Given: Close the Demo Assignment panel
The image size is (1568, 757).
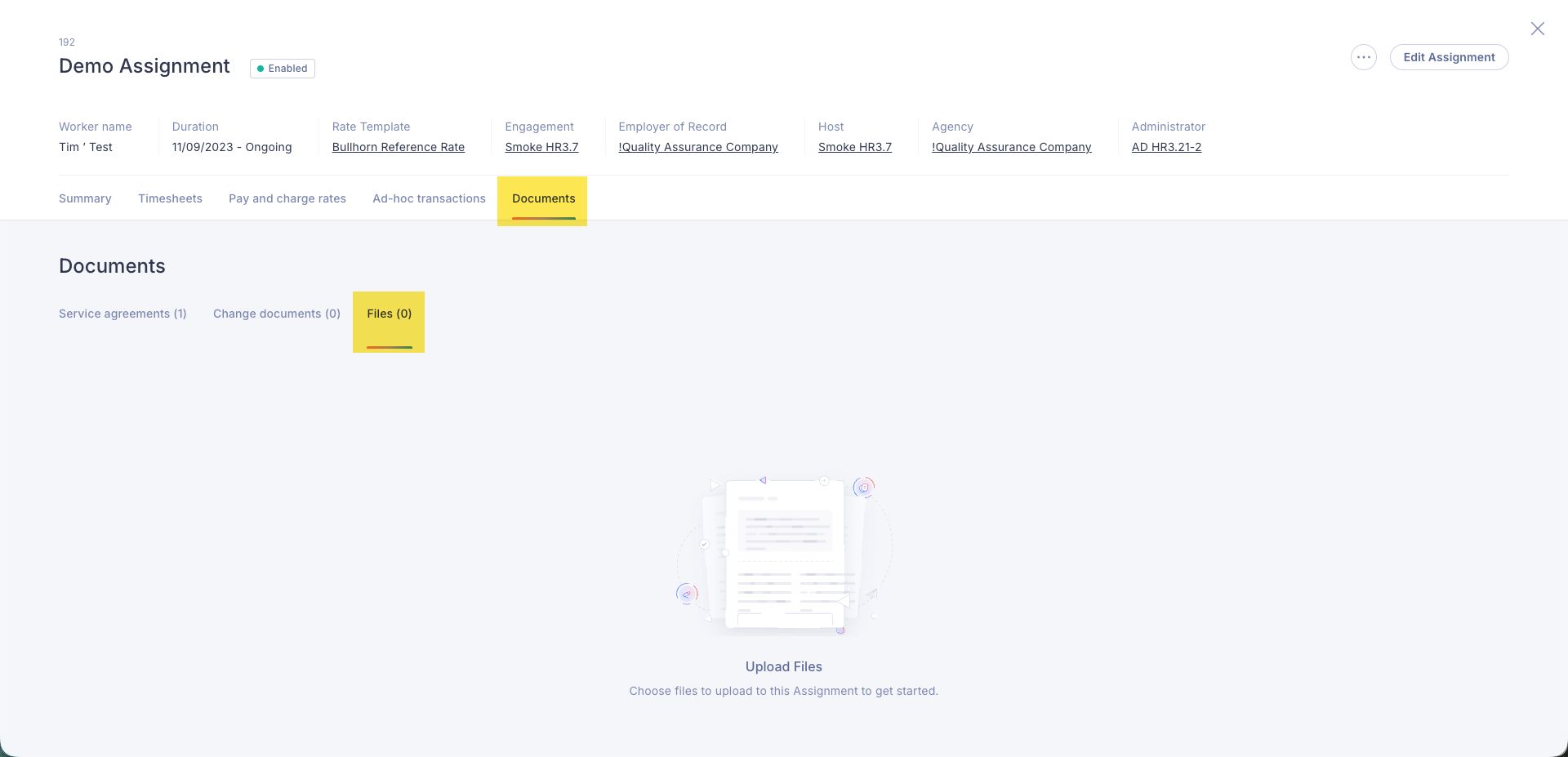Looking at the screenshot, I should tap(1537, 29).
